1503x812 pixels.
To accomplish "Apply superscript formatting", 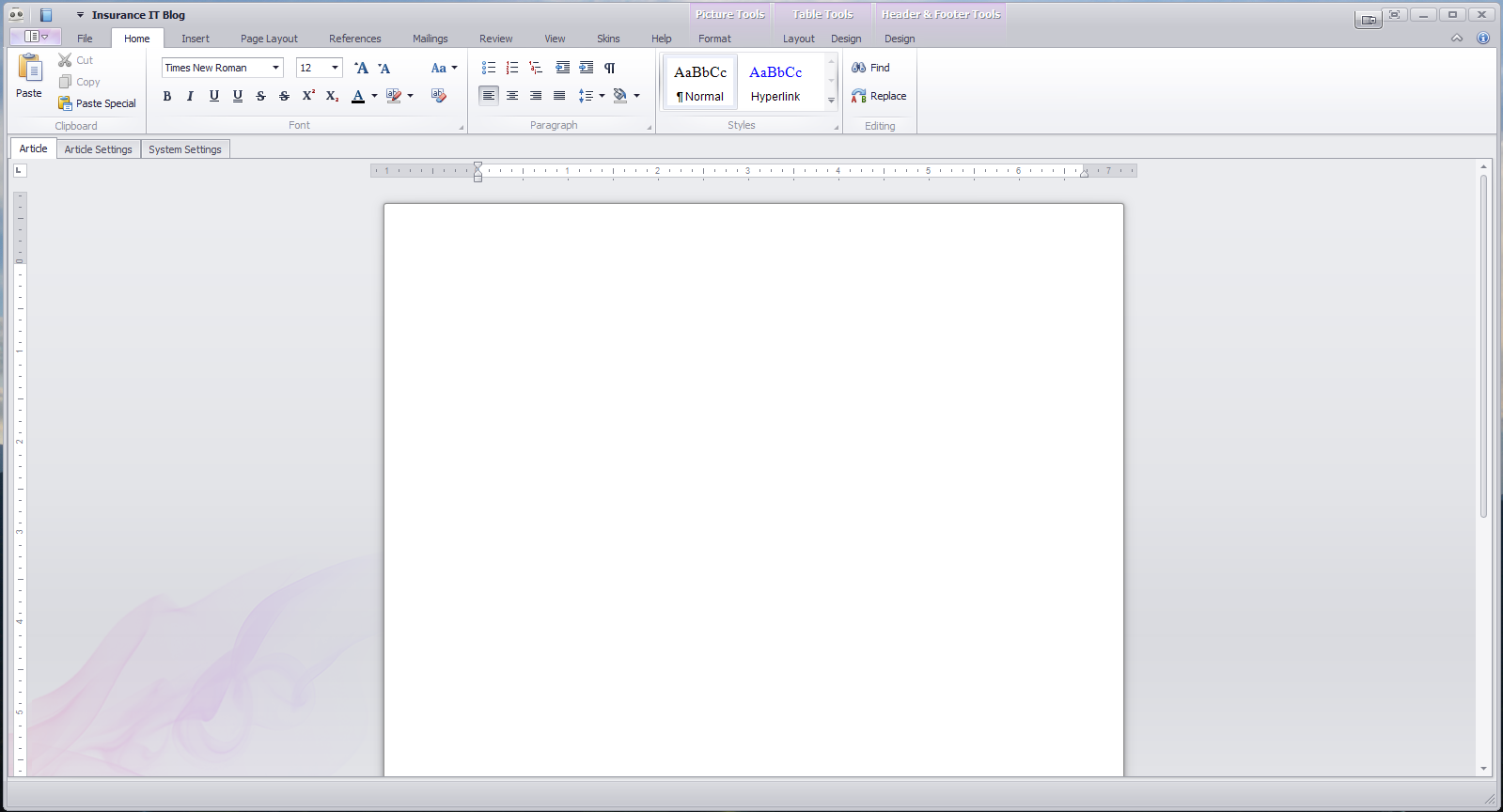I will [307, 96].
